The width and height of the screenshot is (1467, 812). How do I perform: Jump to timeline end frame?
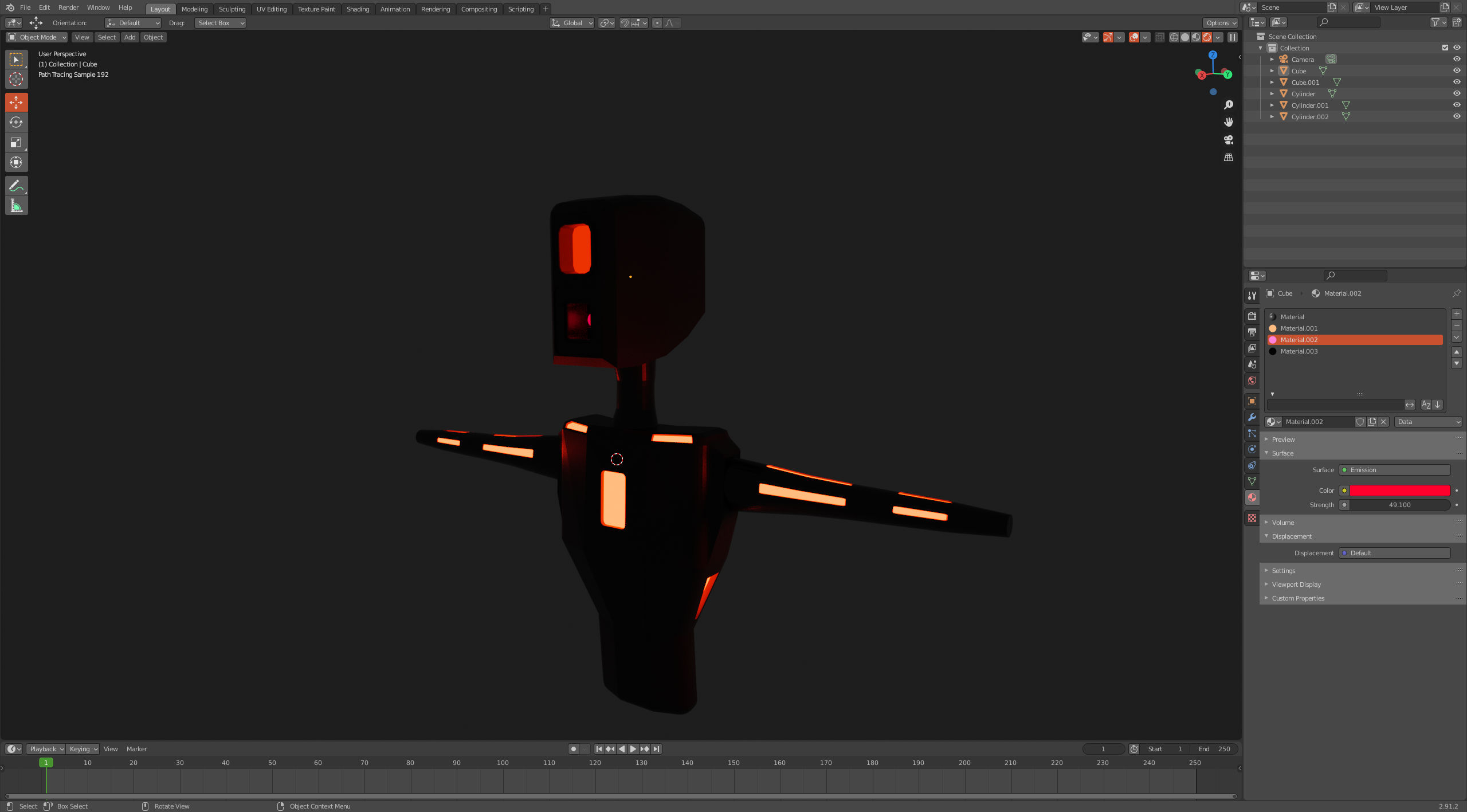click(656, 749)
